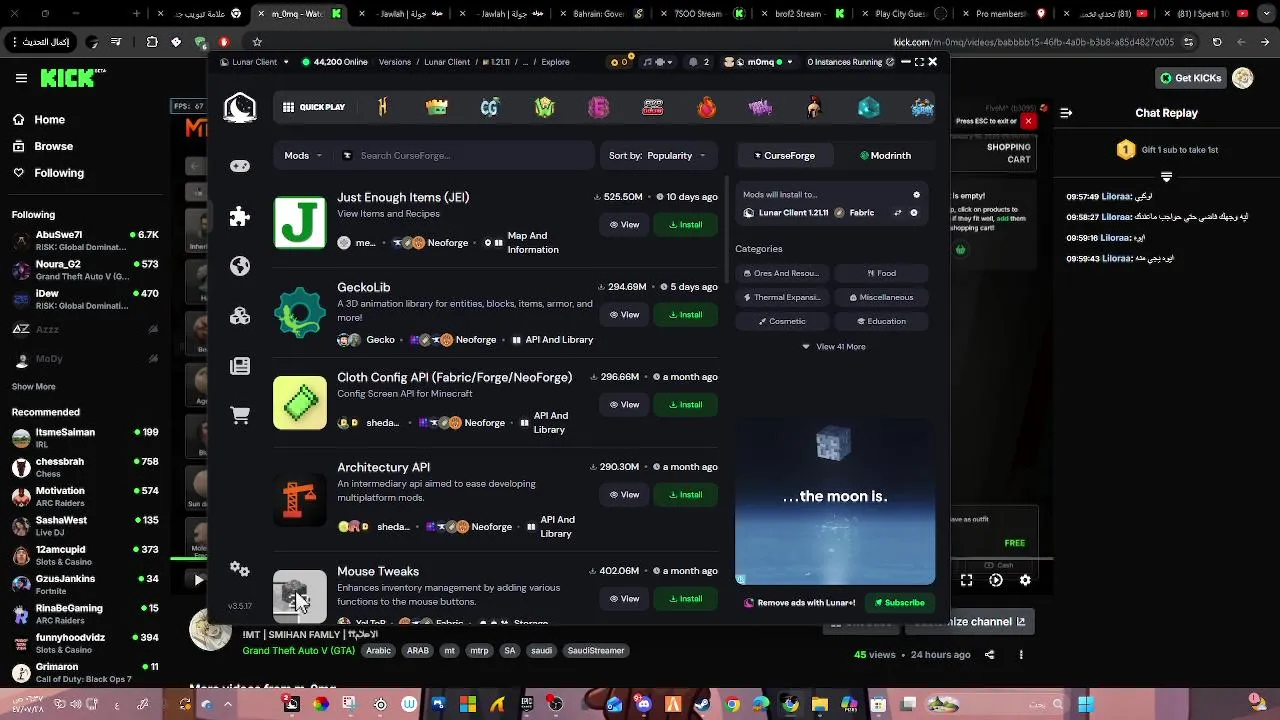Viewport: 1280px width, 720px height.
Task: Toggle the Food category filter
Action: 881,273
